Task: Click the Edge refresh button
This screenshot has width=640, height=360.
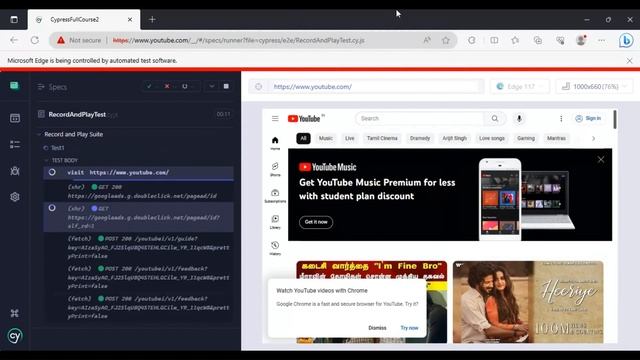Action: point(35,40)
